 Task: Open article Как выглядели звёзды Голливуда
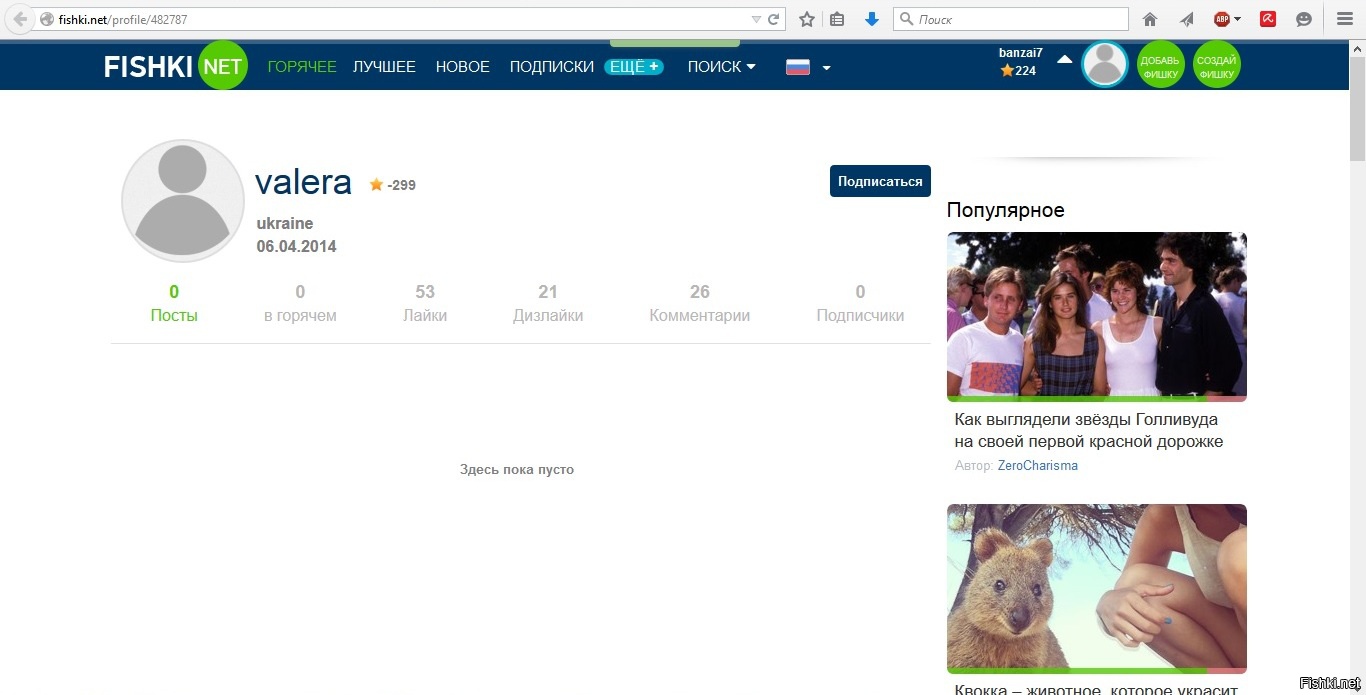1089,430
